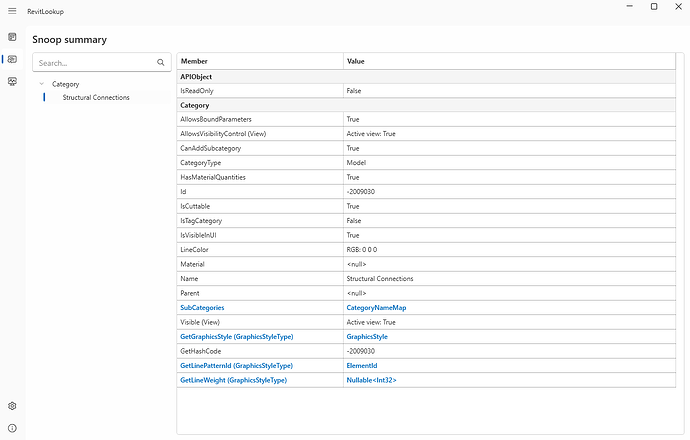
Task: Select Structural Connections tree item
Action: coord(96,97)
